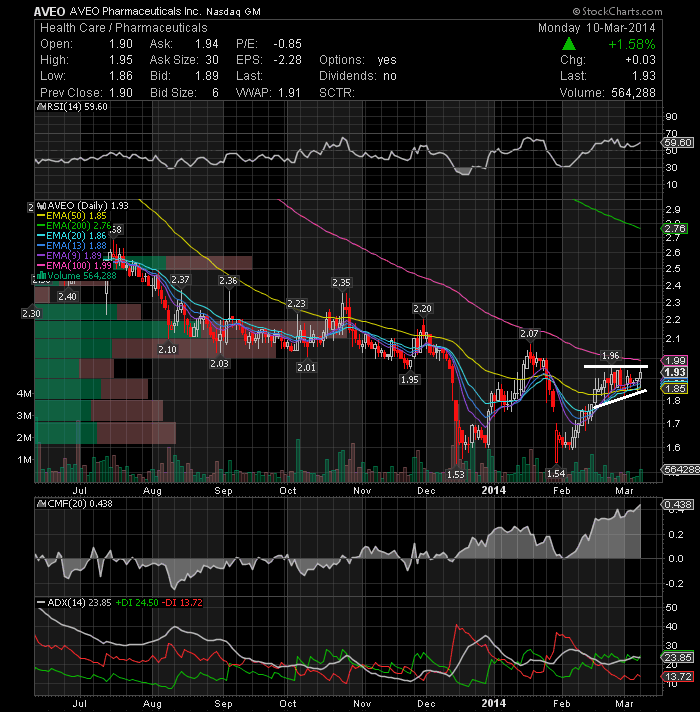
Task: Click the RSI(14) indicator line icon
Action: tap(41, 107)
